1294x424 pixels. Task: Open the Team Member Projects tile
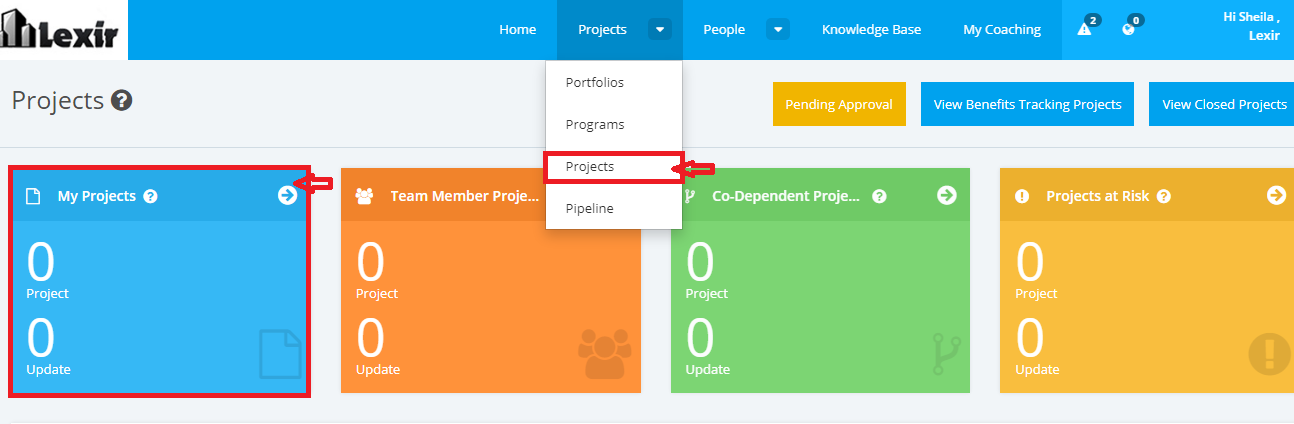(x=491, y=281)
